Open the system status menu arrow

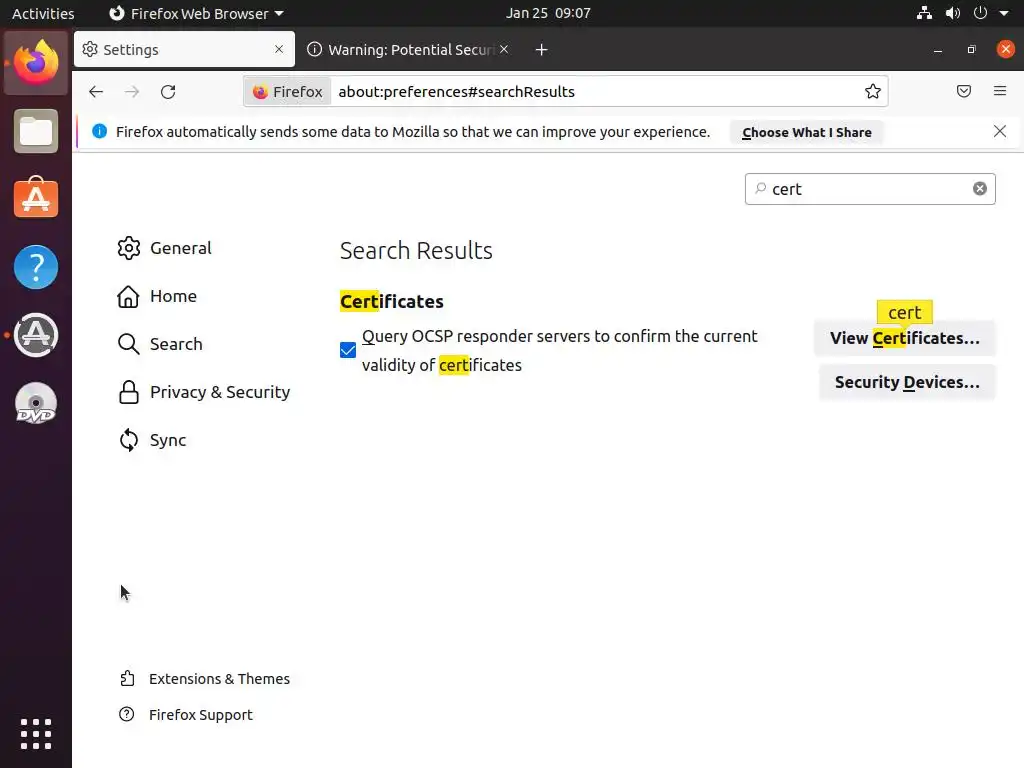pyautogui.click(x=1003, y=14)
